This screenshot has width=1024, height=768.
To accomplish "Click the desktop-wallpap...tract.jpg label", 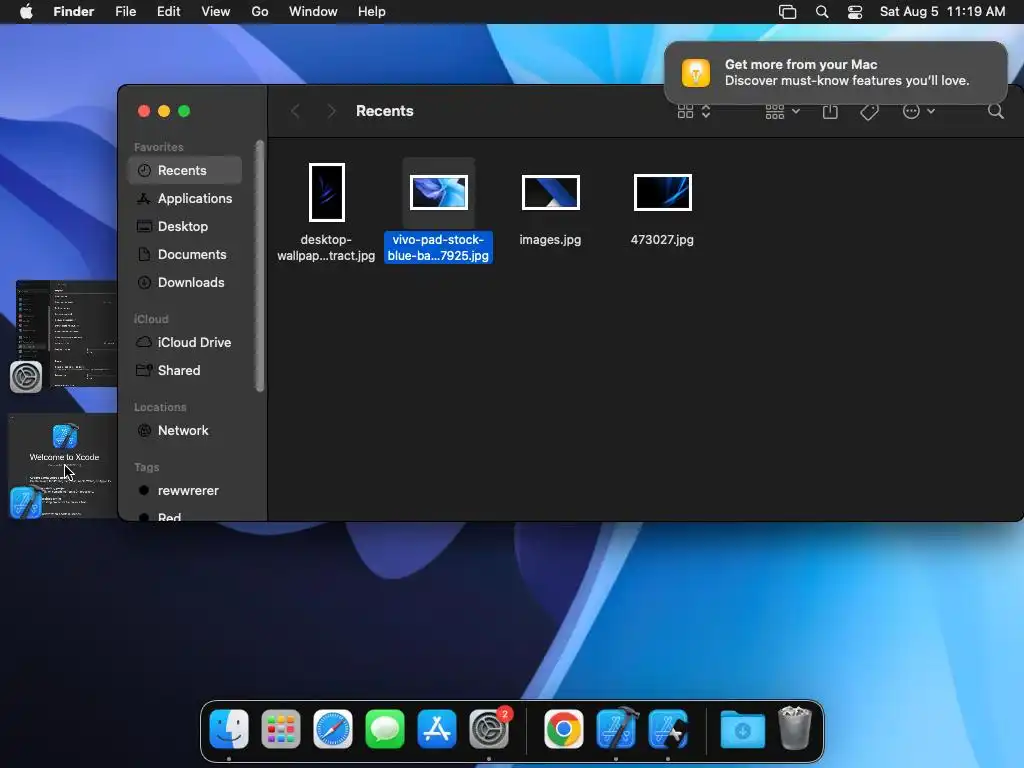I will tap(327, 248).
